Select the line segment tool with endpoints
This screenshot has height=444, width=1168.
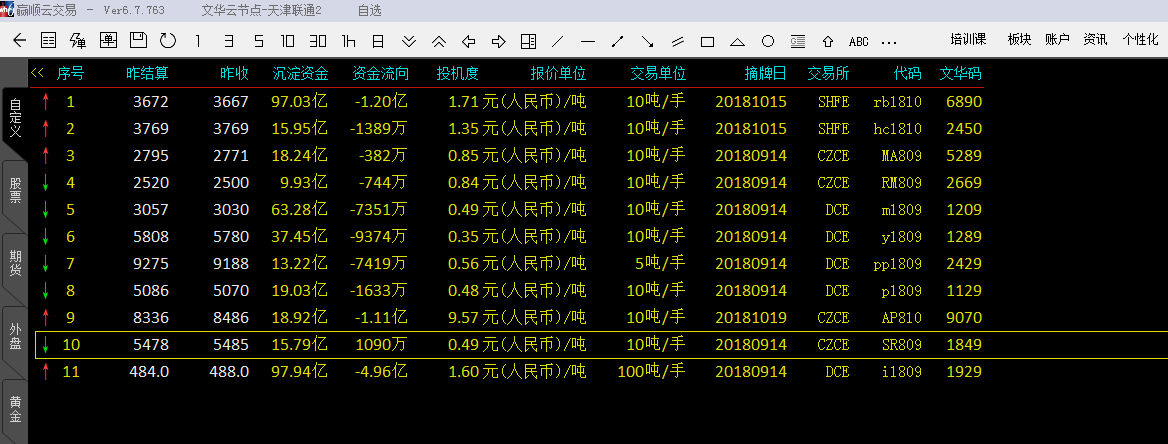click(x=618, y=41)
